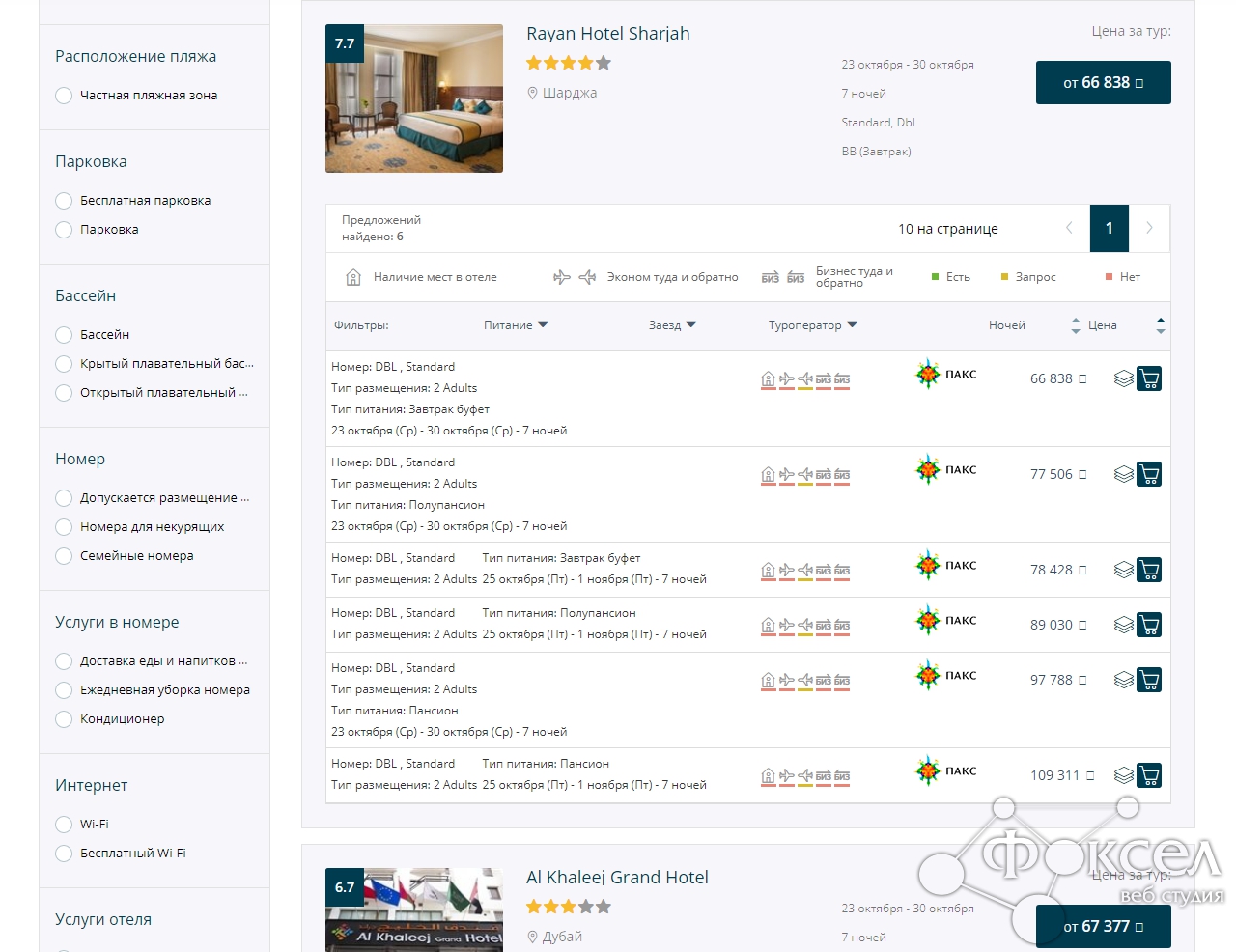Add the 78 428 offer to cart
1236x952 pixels.
(1149, 570)
